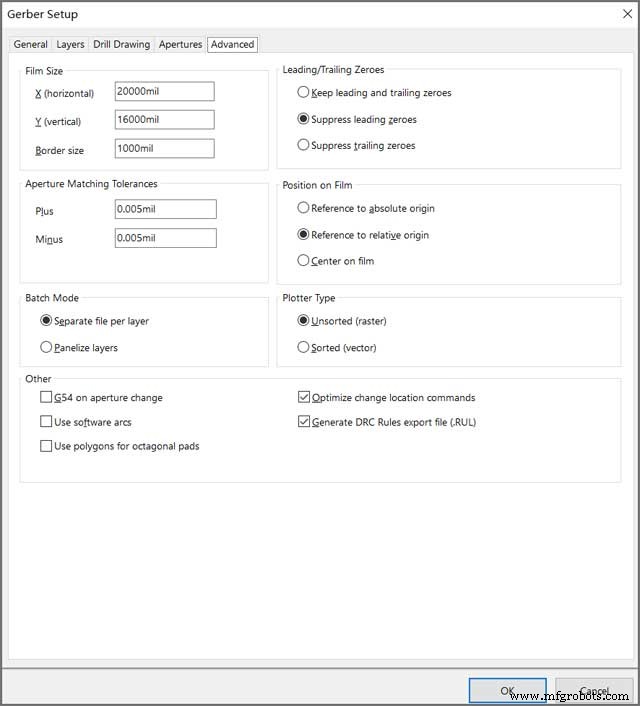640x706 pixels.
Task: Click the Y (vertical) film size field
Action: 164,121
